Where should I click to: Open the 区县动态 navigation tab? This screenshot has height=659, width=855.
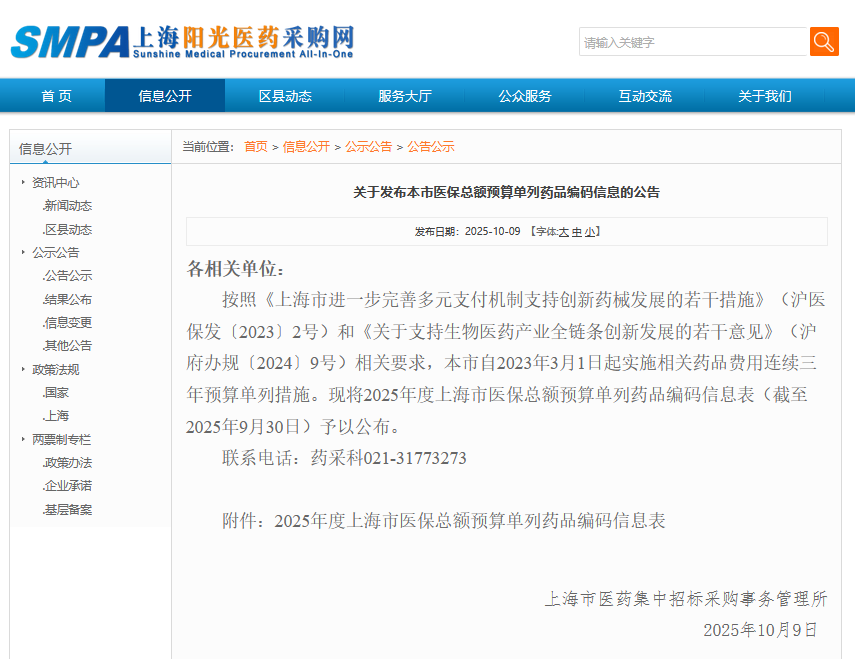coord(285,96)
